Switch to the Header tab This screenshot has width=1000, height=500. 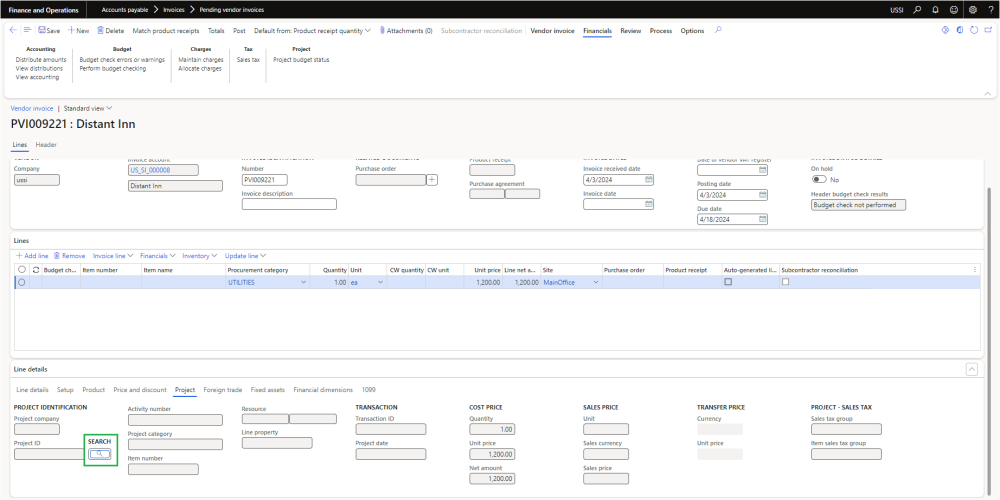pos(46,145)
